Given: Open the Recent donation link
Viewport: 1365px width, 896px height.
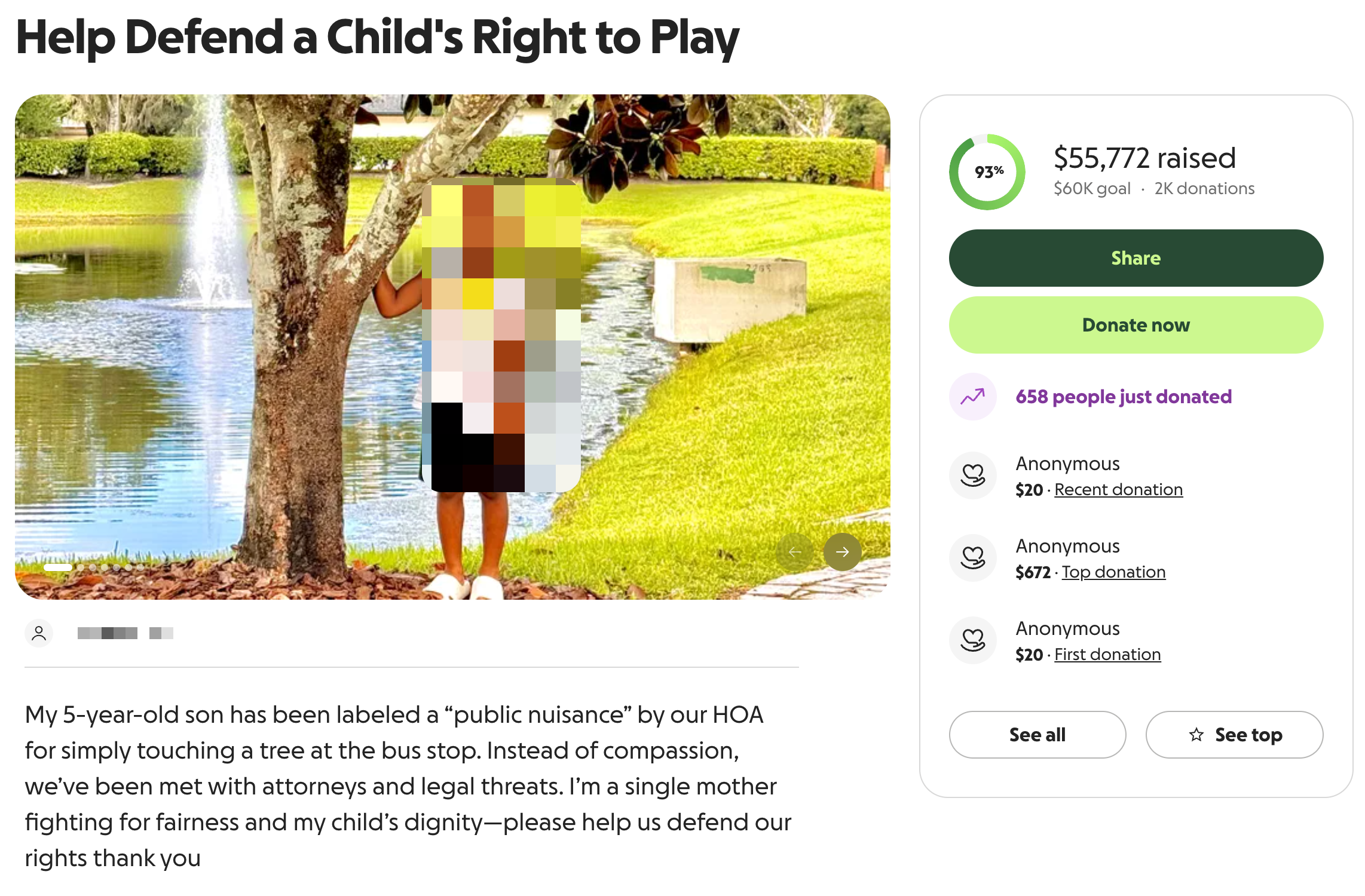Looking at the screenshot, I should click(x=1118, y=489).
